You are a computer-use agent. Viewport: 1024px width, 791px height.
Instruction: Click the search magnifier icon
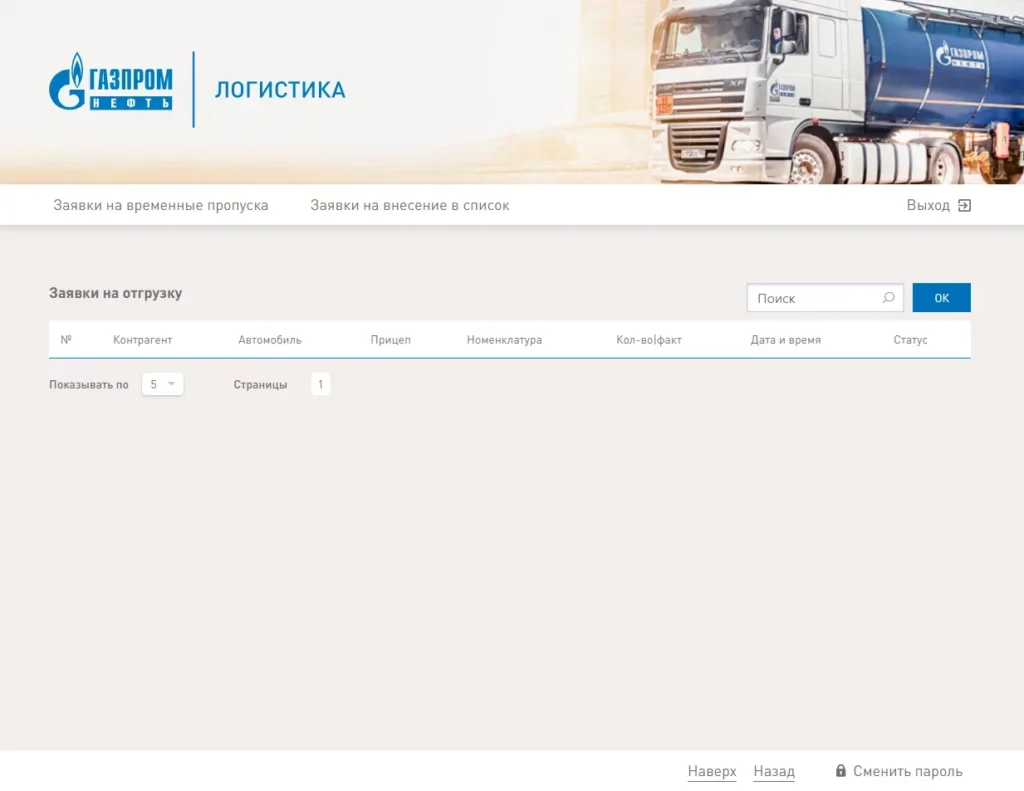[x=888, y=298]
